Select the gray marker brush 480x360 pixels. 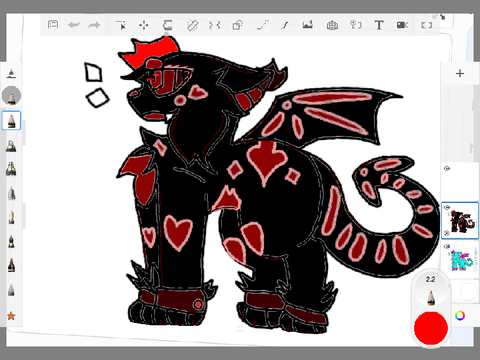click(11, 193)
